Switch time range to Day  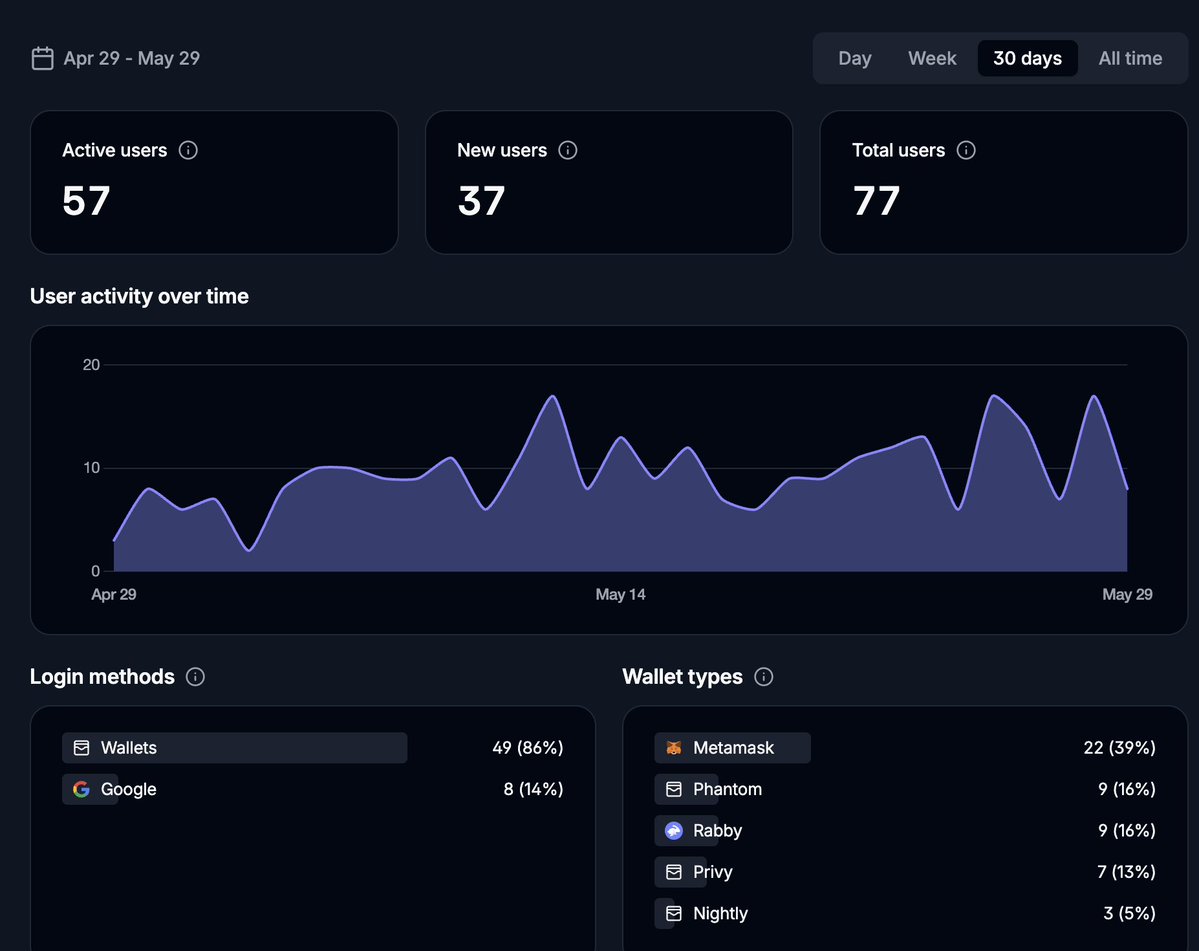point(855,58)
